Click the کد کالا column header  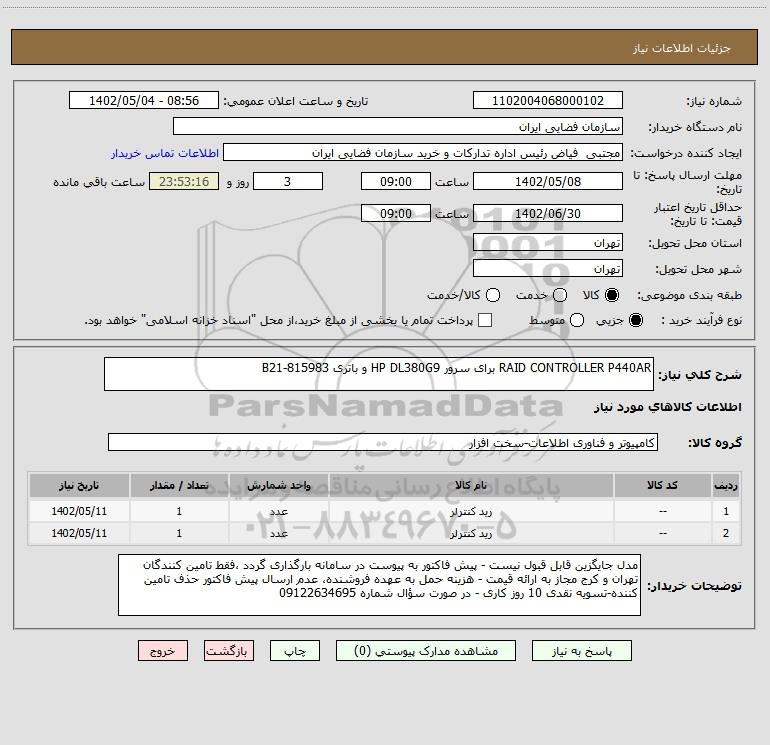coord(662,485)
